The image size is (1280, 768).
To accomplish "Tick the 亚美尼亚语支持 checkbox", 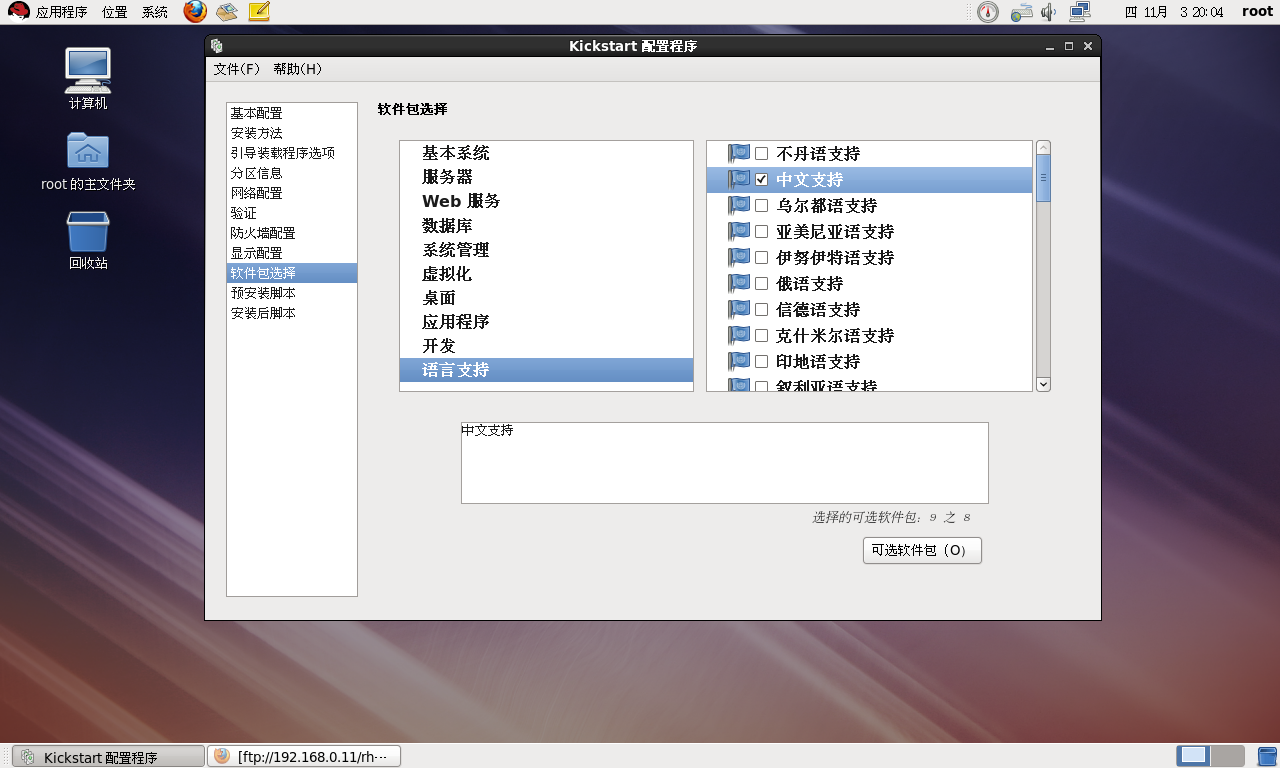I will 762,232.
